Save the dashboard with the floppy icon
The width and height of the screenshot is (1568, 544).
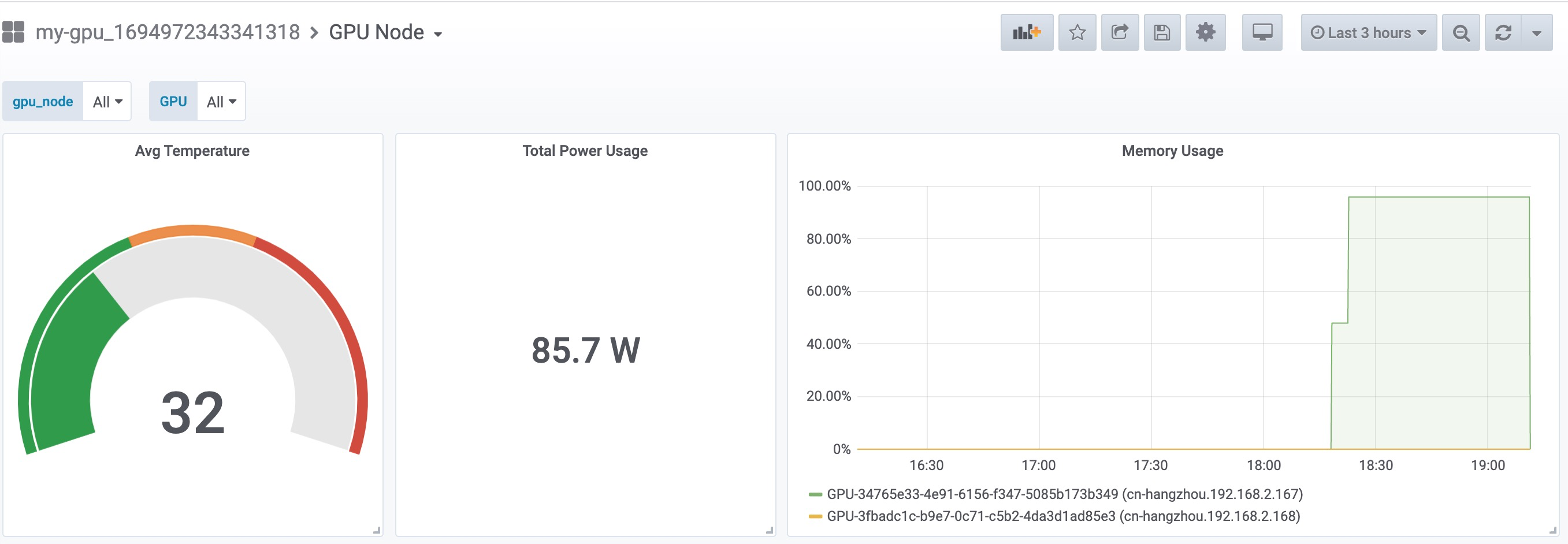(x=1162, y=32)
